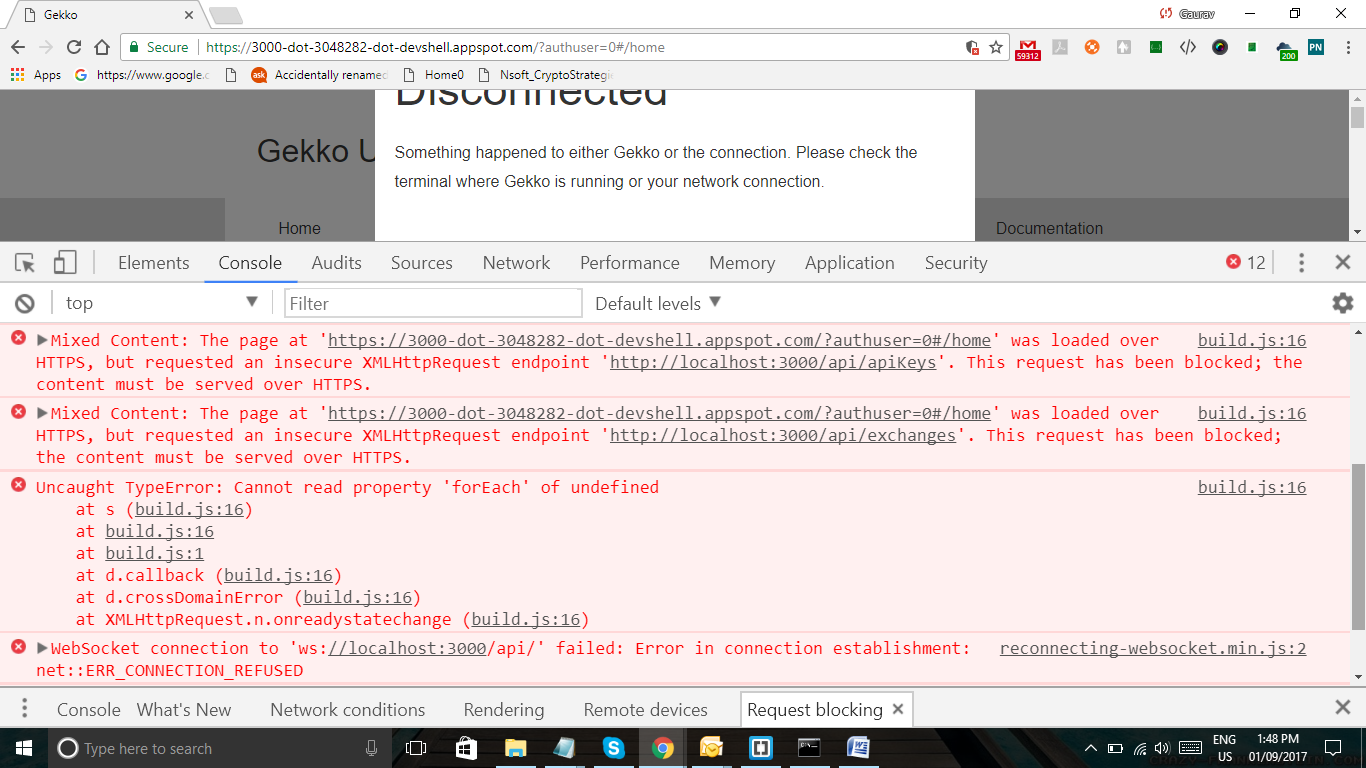This screenshot has height=768, width=1366.
Task: Open the Network conditions drawer tab
Action: (x=347, y=709)
